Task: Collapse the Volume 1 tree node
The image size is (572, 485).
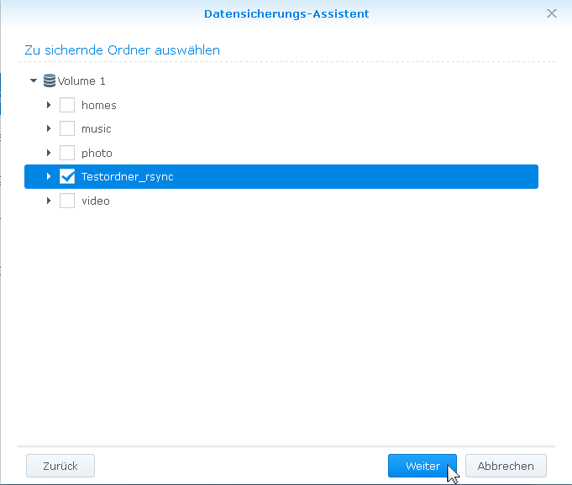Action: pyautogui.click(x=34, y=81)
